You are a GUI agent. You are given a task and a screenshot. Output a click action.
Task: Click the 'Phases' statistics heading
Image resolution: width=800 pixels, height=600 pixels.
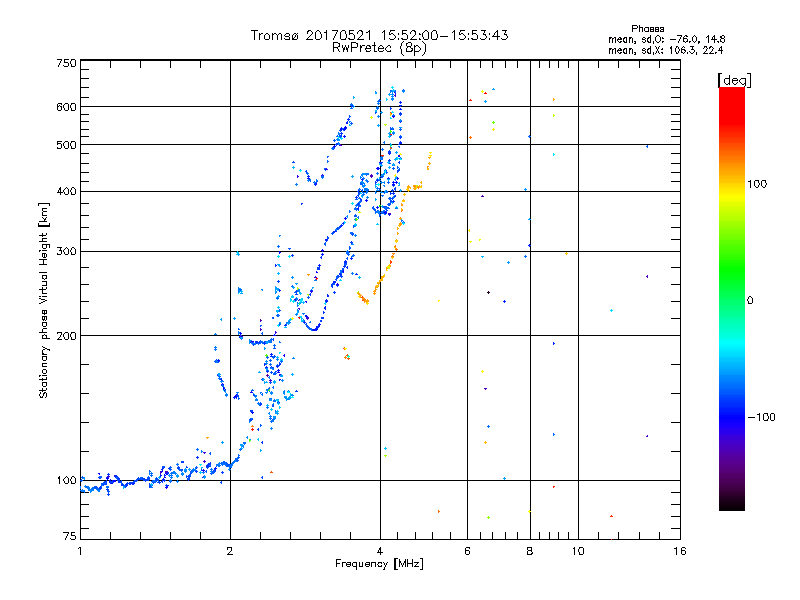[647, 29]
